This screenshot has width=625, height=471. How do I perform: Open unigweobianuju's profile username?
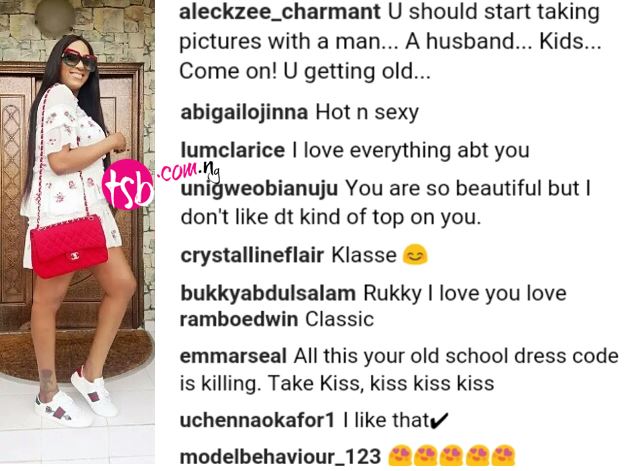(x=259, y=188)
